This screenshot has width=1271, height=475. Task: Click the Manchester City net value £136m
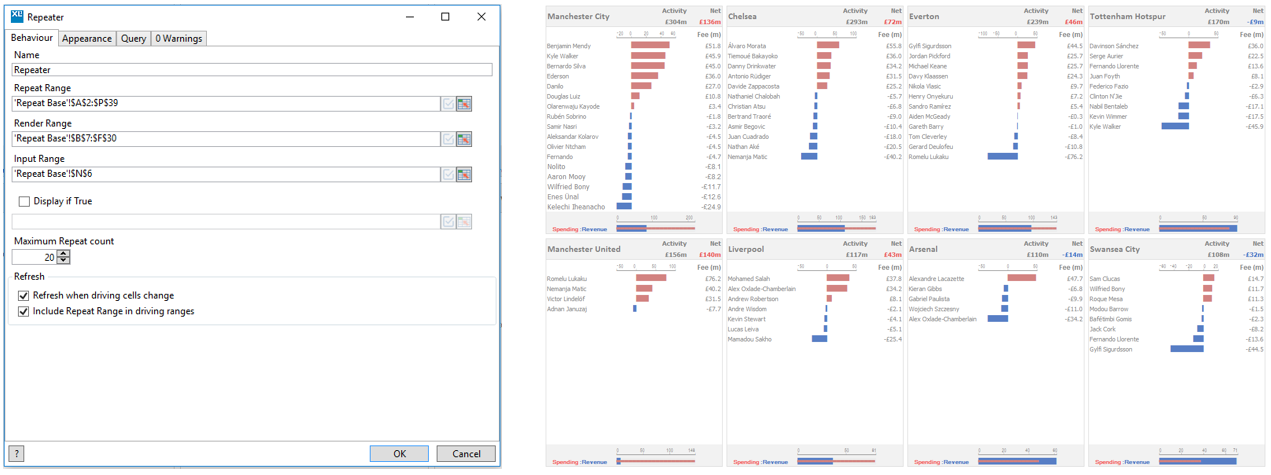pos(709,21)
